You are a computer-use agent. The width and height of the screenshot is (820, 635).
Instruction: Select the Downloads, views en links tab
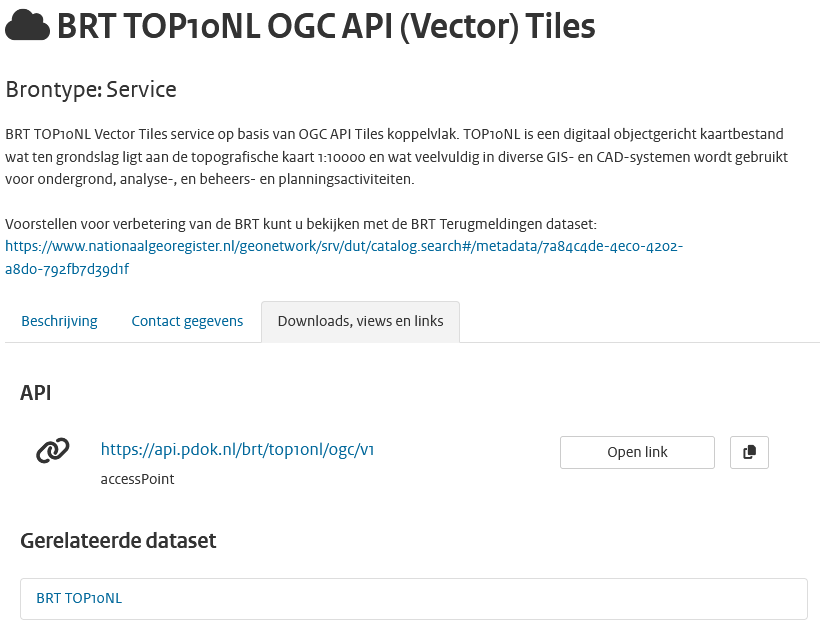[360, 321]
